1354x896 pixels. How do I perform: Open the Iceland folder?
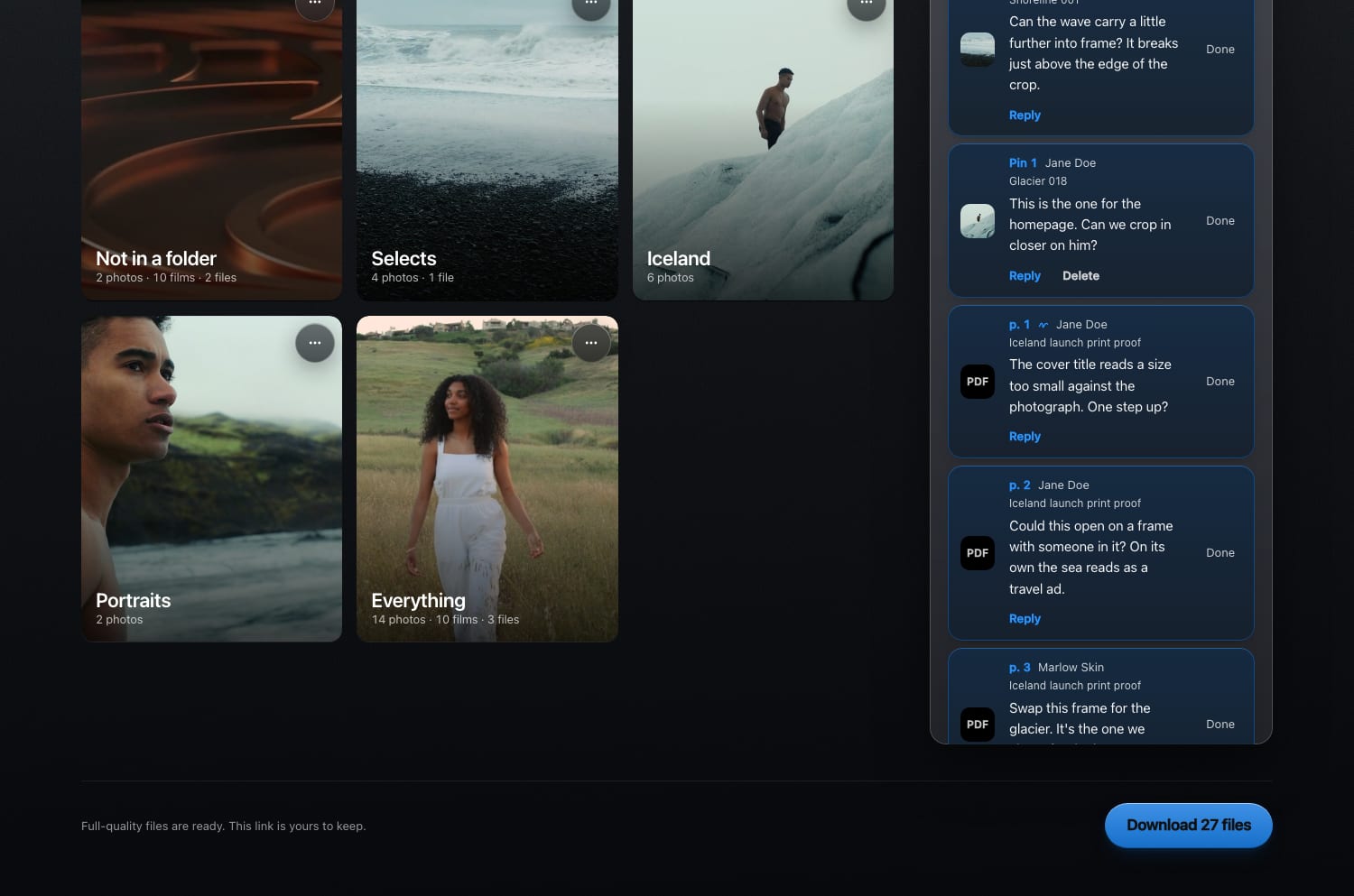(x=763, y=150)
